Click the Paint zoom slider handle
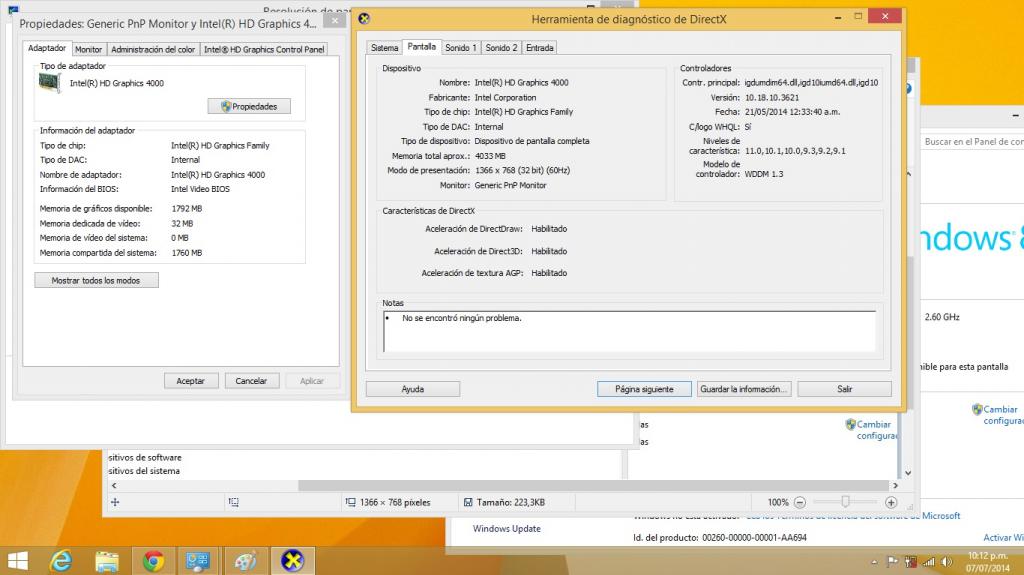 [845, 502]
